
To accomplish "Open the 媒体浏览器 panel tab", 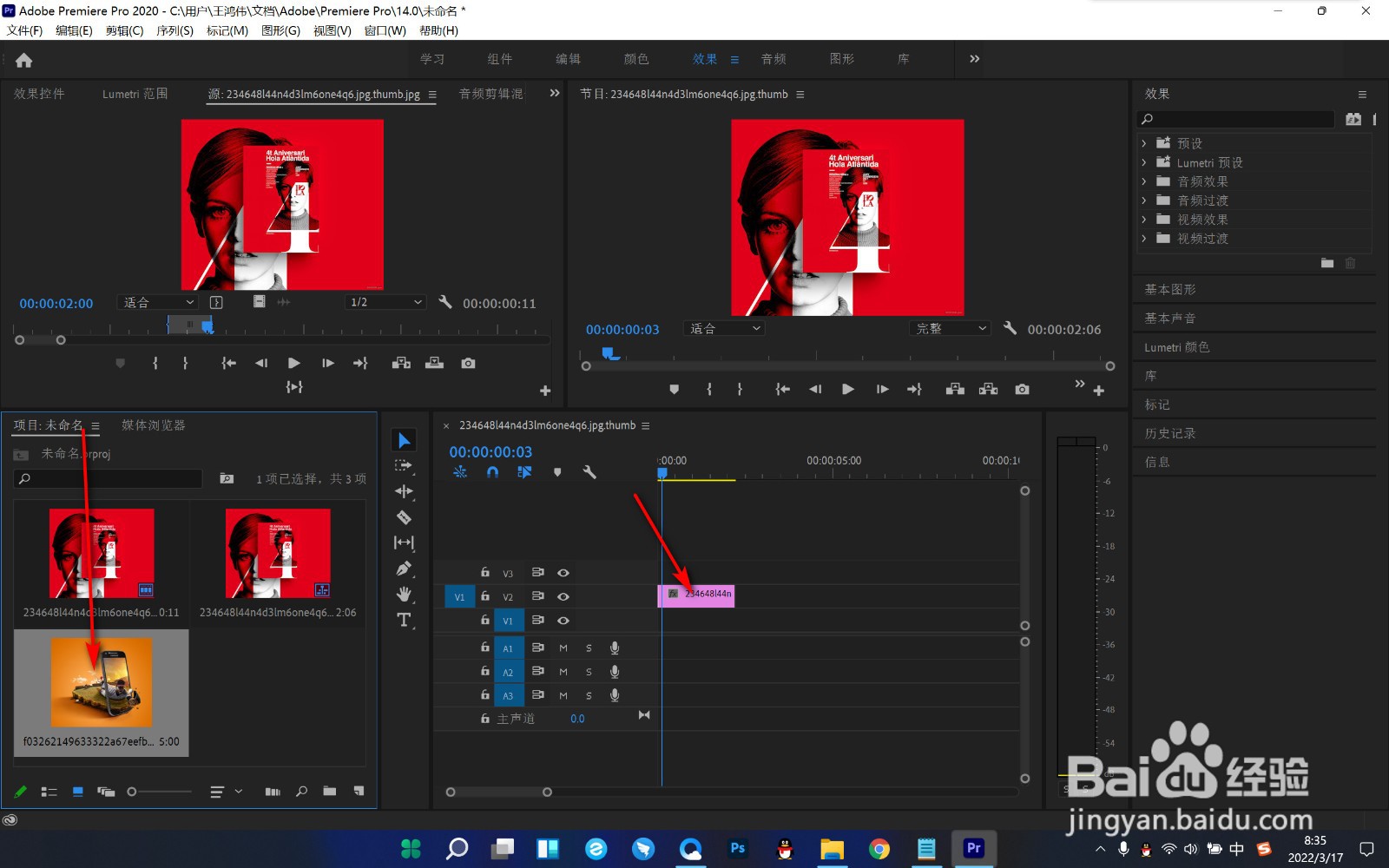I will 154,425.
